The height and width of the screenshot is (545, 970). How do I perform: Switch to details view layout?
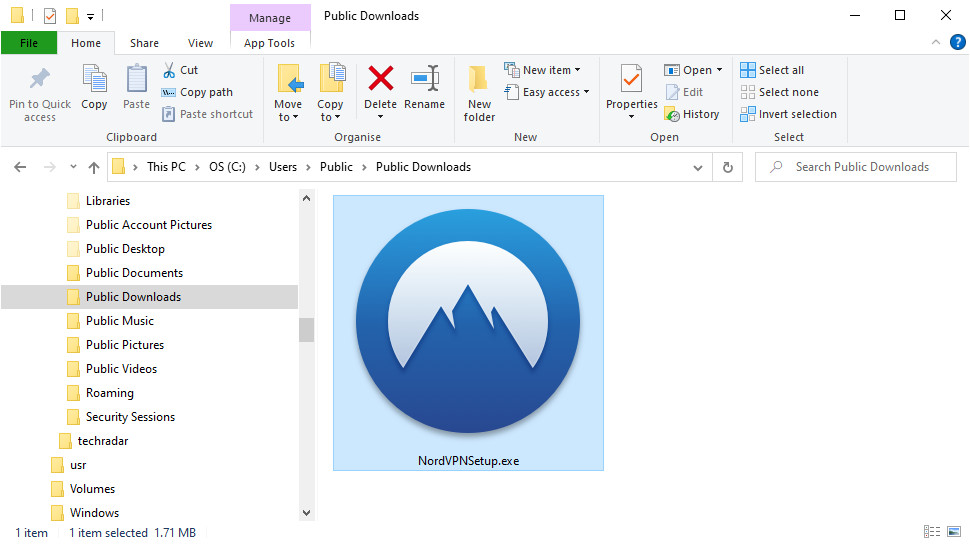click(x=932, y=531)
